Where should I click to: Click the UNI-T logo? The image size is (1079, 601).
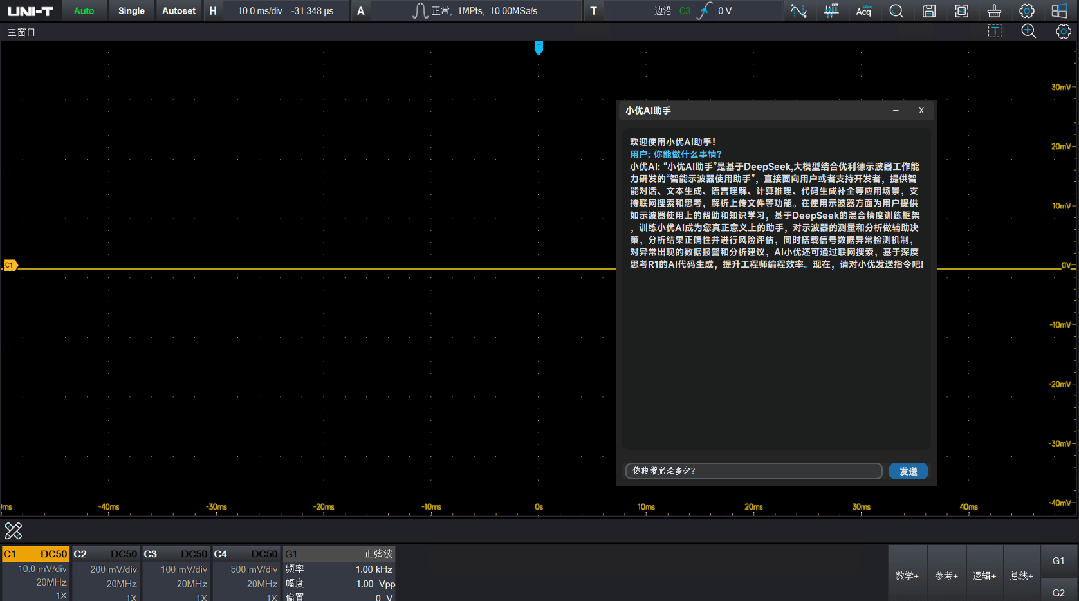point(30,11)
